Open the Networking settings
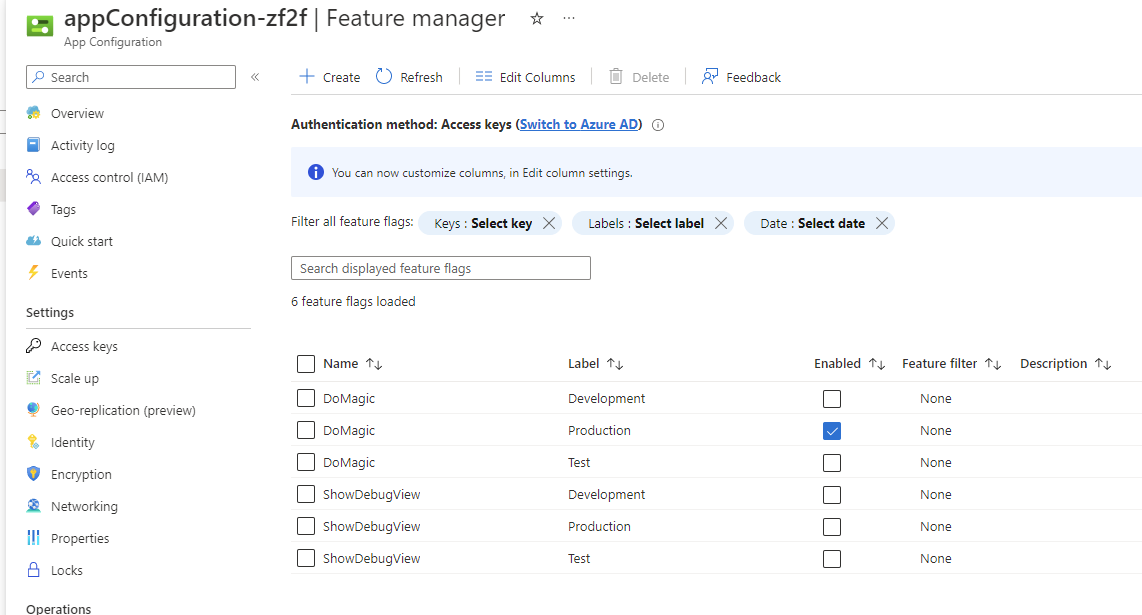The image size is (1142, 615). [x=81, y=505]
